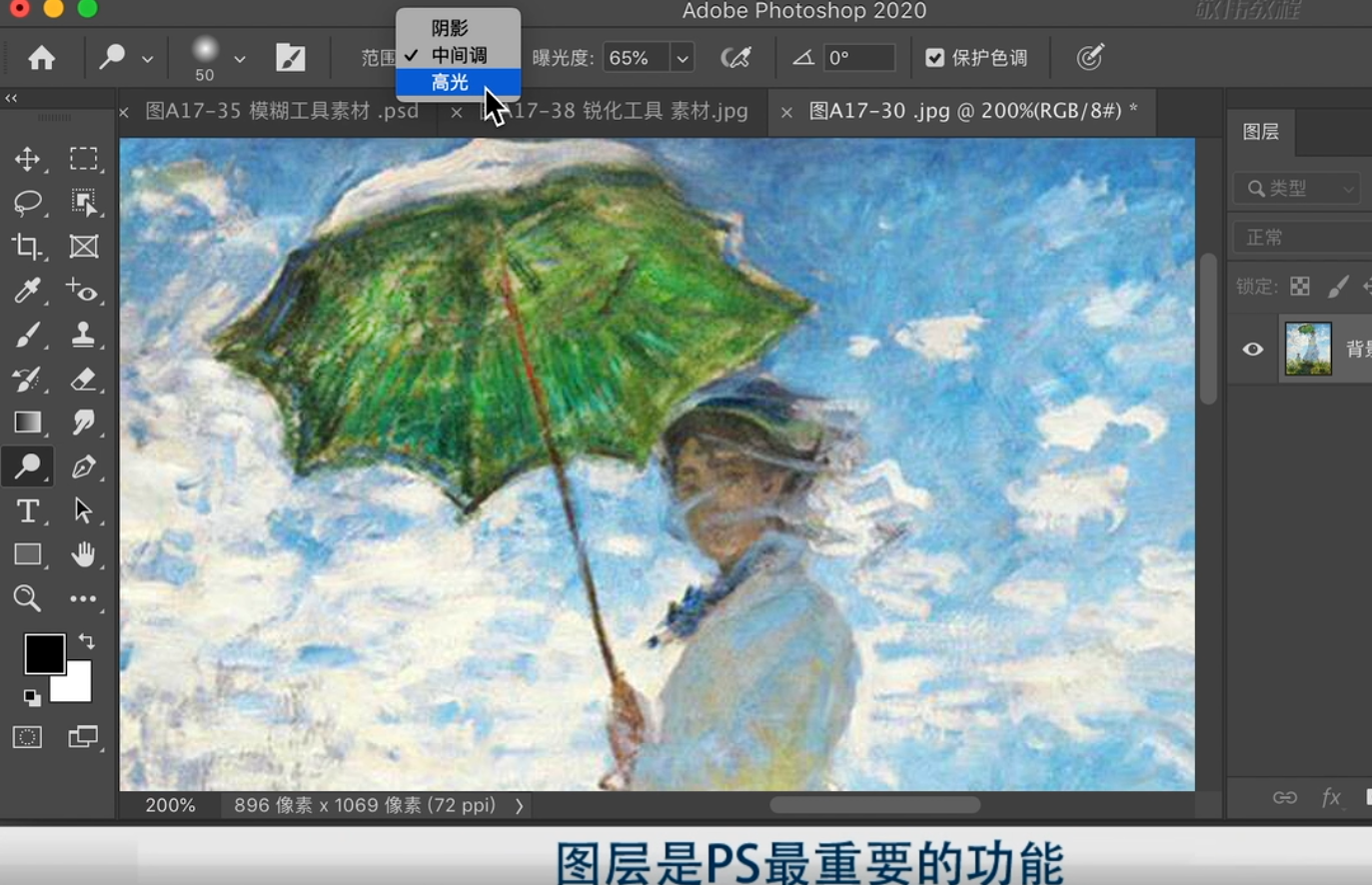
Task: Open the brush settings panel icon
Action: point(291,58)
